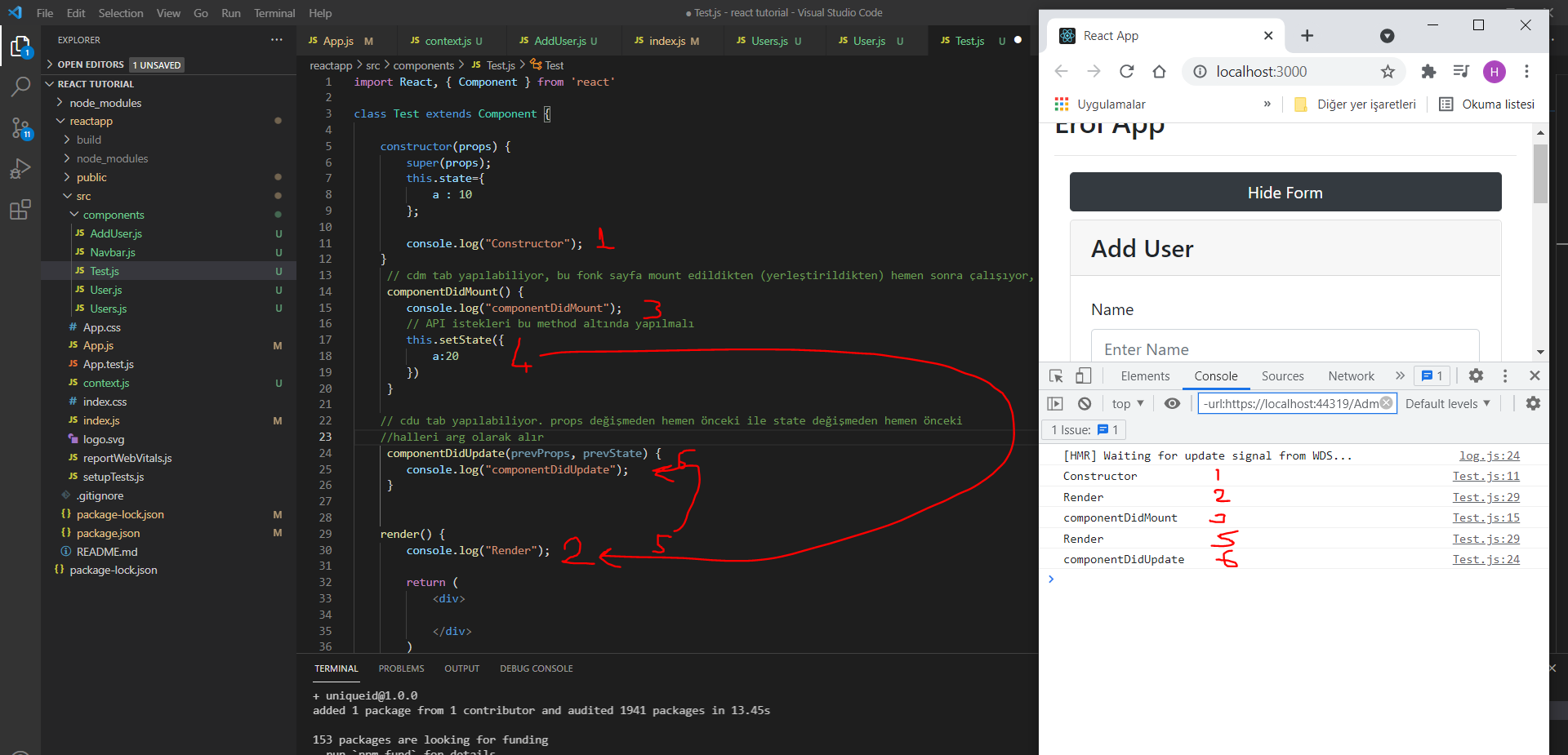Collapse the components folder
1568x755 pixels.
click(113, 215)
